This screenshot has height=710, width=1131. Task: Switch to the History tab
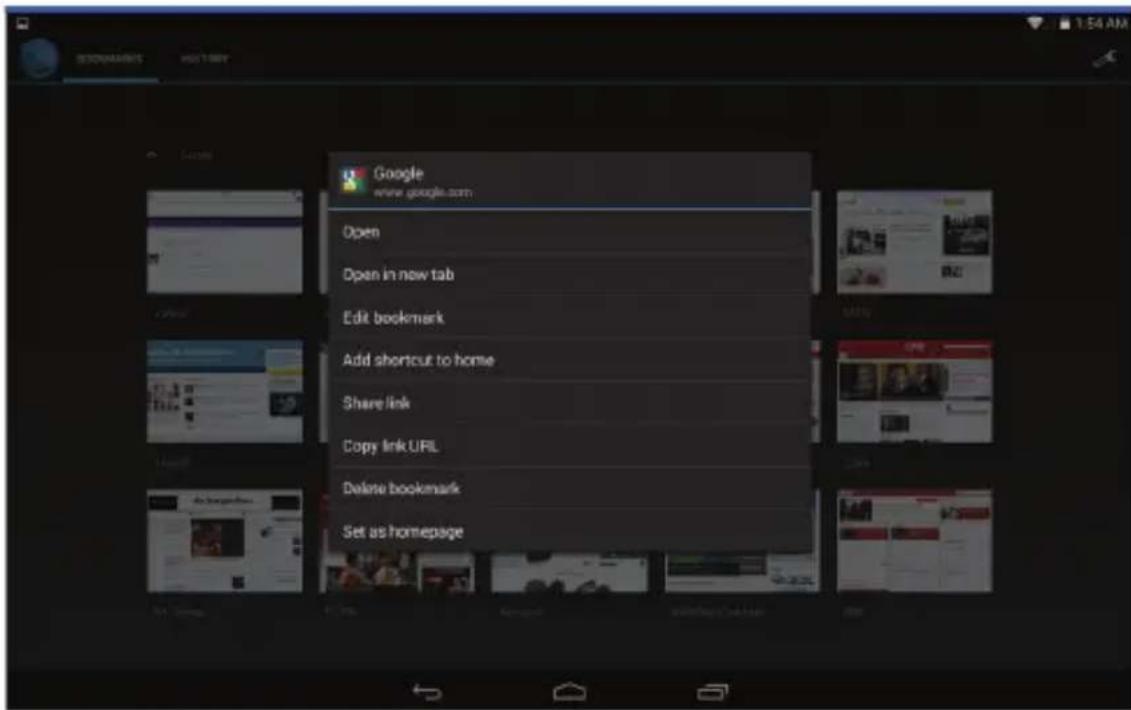[x=205, y=58]
